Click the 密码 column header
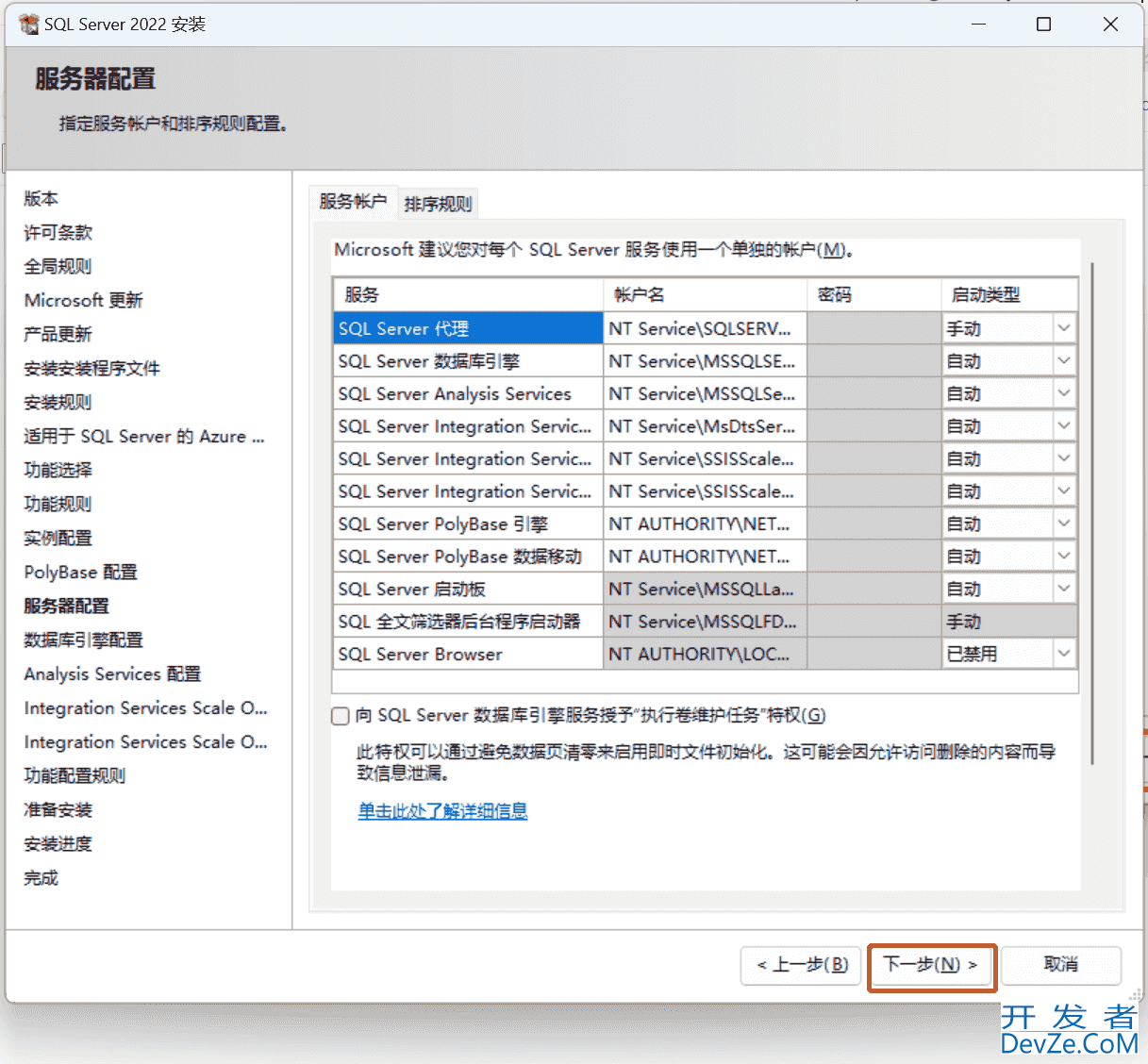1148x1064 pixels. tap(874, 294)
